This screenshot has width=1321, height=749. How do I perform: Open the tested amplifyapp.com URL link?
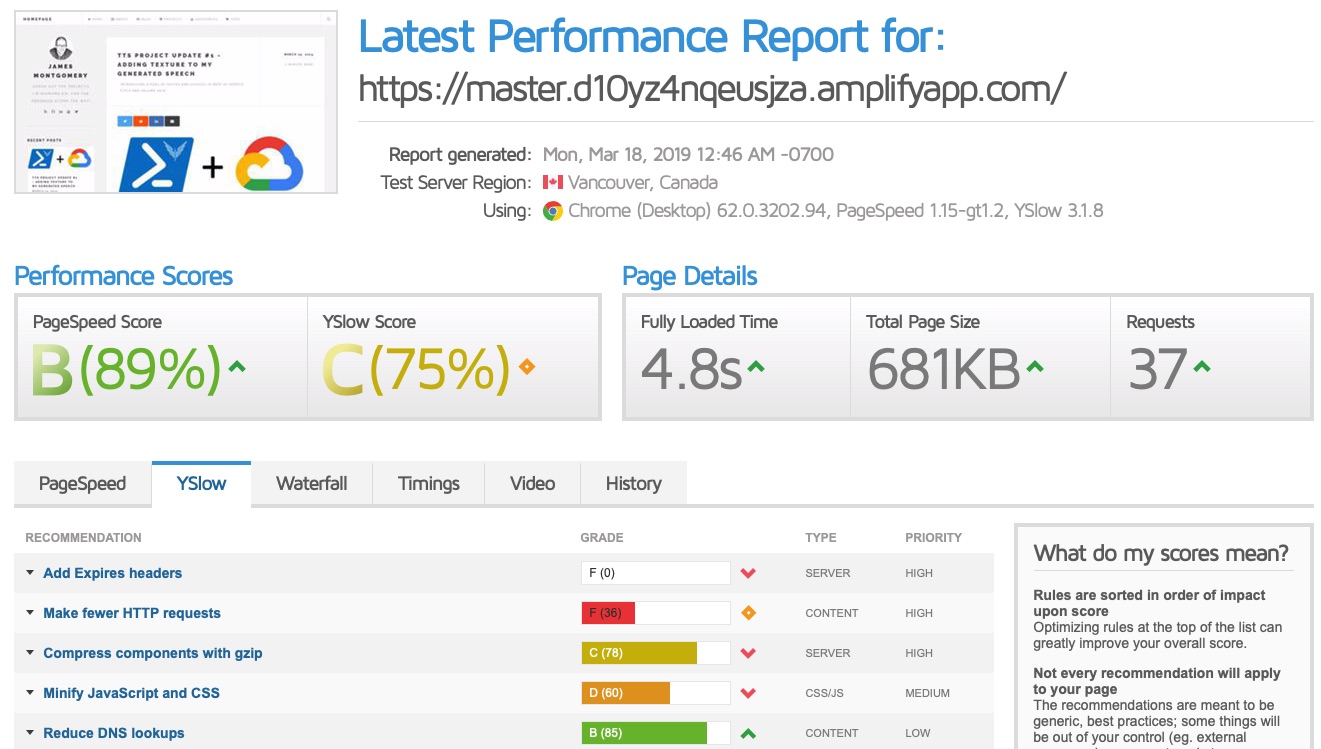(712, 86)
